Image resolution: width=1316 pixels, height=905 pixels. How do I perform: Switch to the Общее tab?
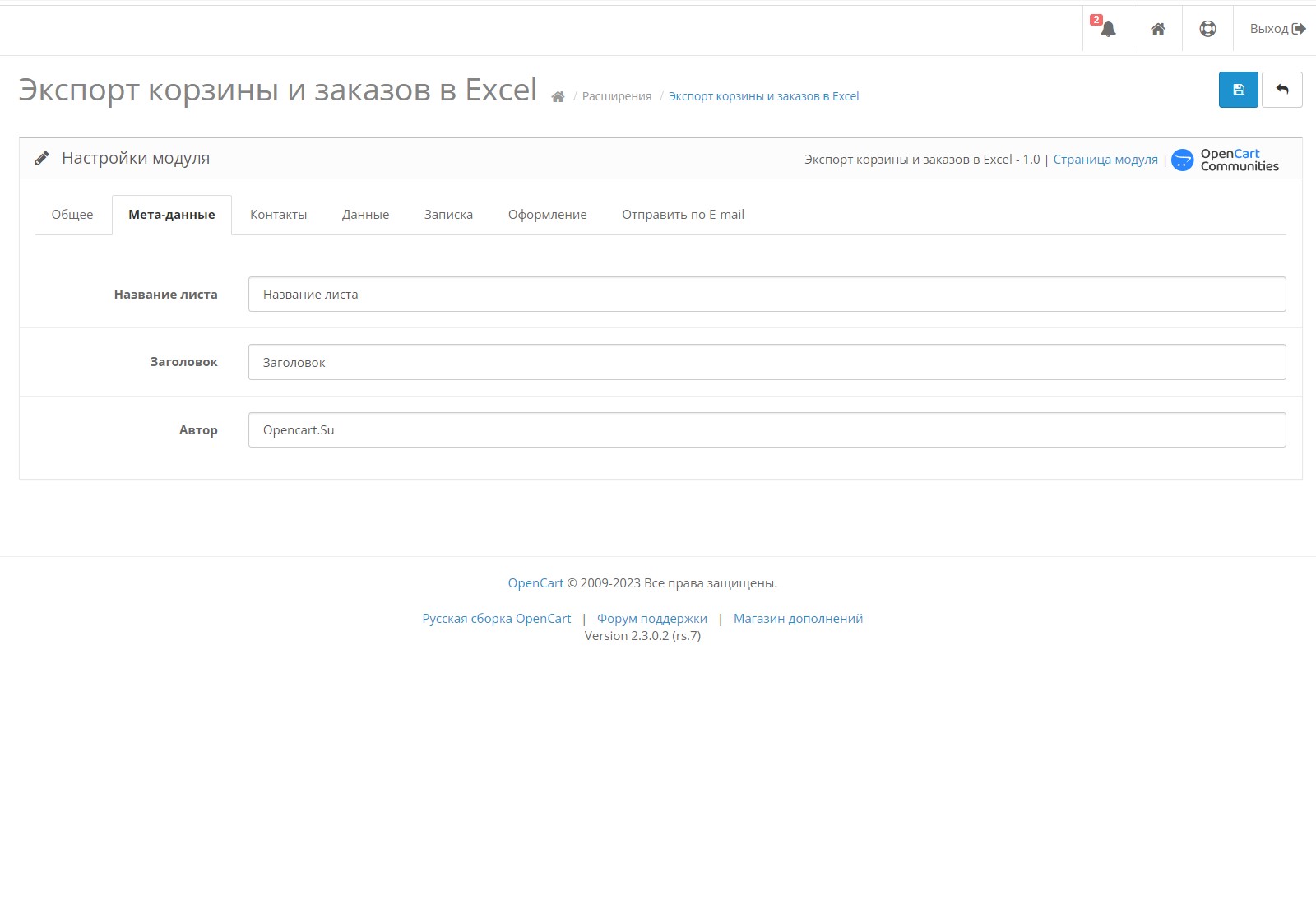click(x=72, y=215)
